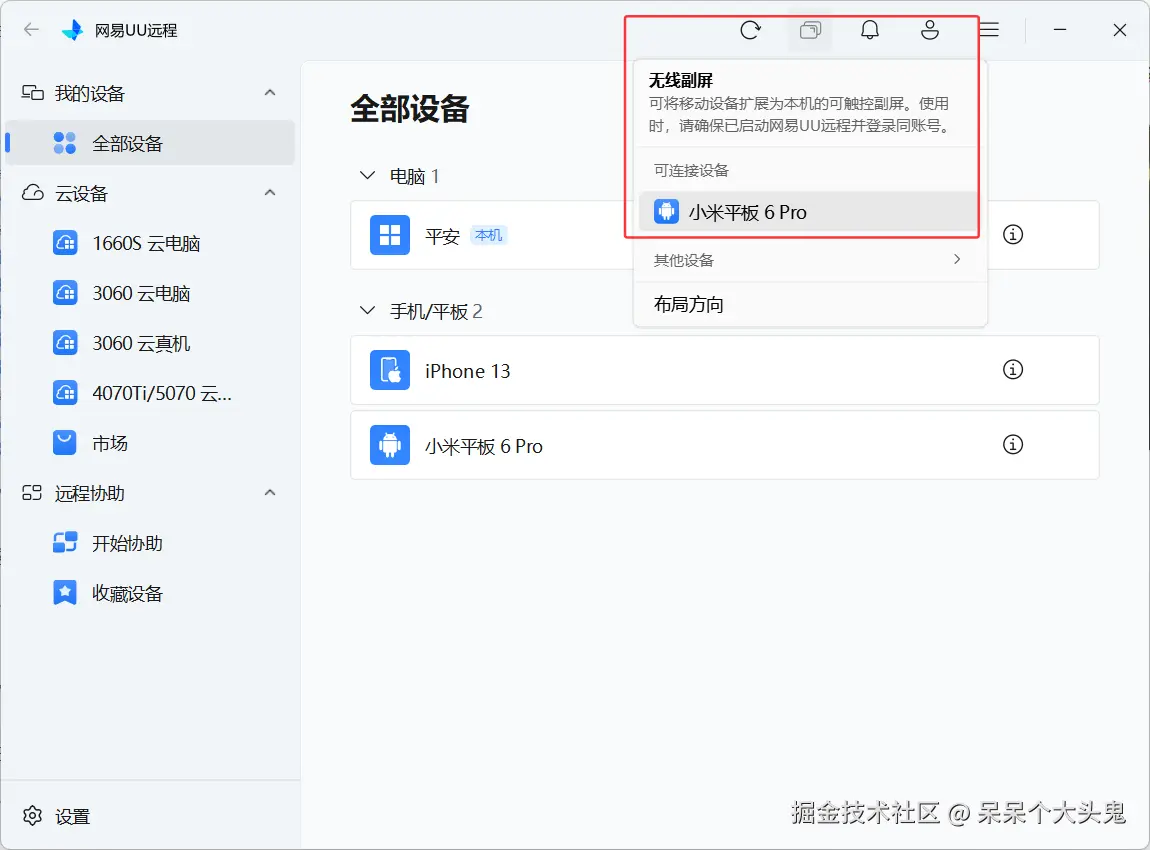
Task: Connect 小米平板 6 Pro in the popup
Action: click(x=810, y=212)
